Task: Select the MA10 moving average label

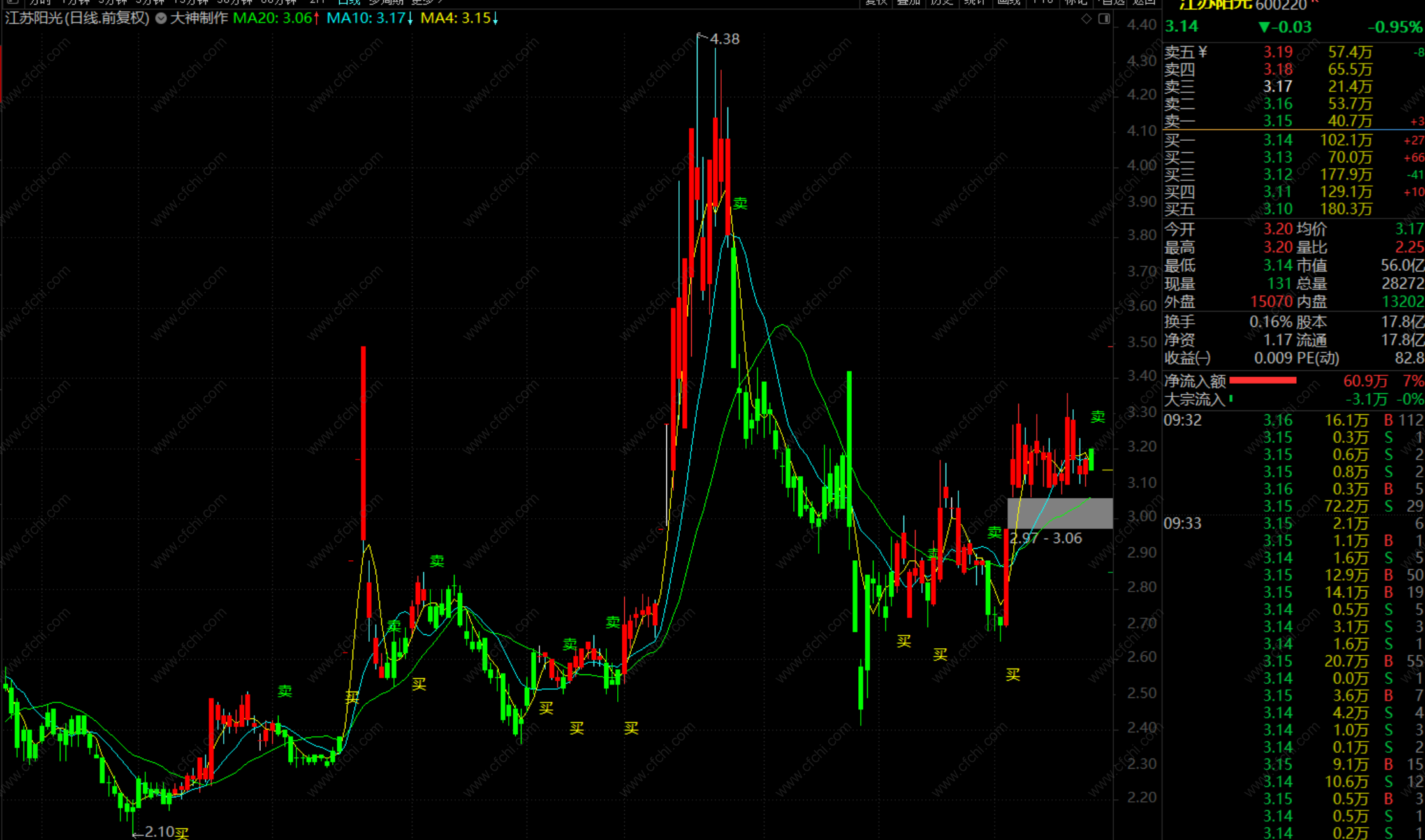Action: [x=369, y=18]
